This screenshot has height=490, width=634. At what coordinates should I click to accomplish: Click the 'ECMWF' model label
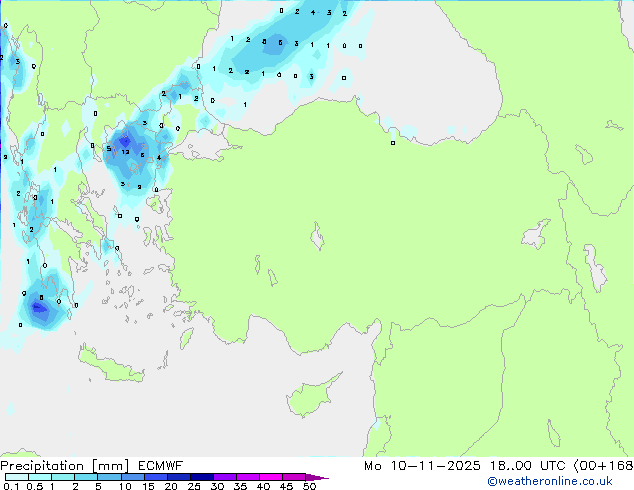pyautogui.click(x=161, y=466)
